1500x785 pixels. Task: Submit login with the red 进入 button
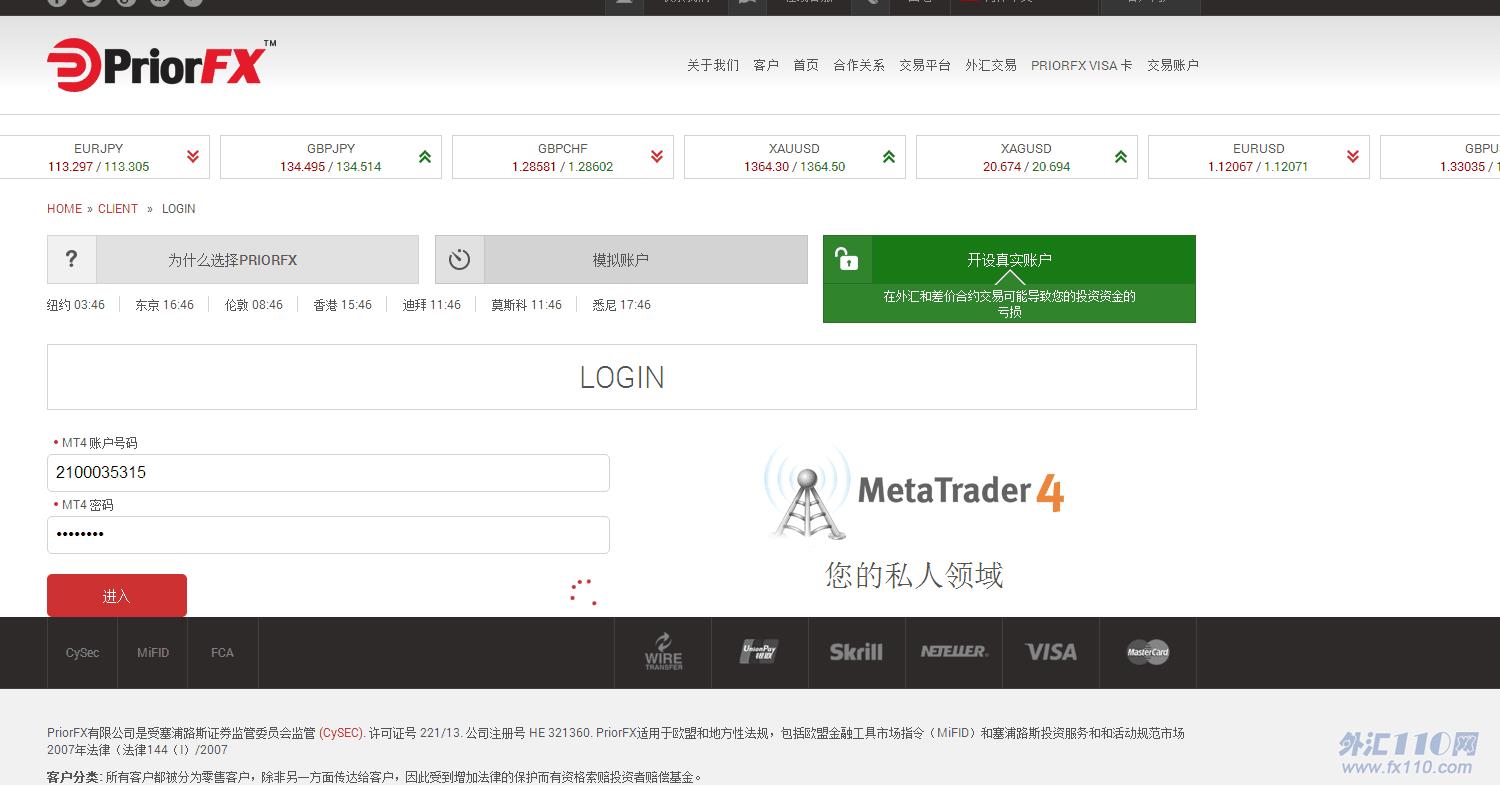click(x=117, y=595)
